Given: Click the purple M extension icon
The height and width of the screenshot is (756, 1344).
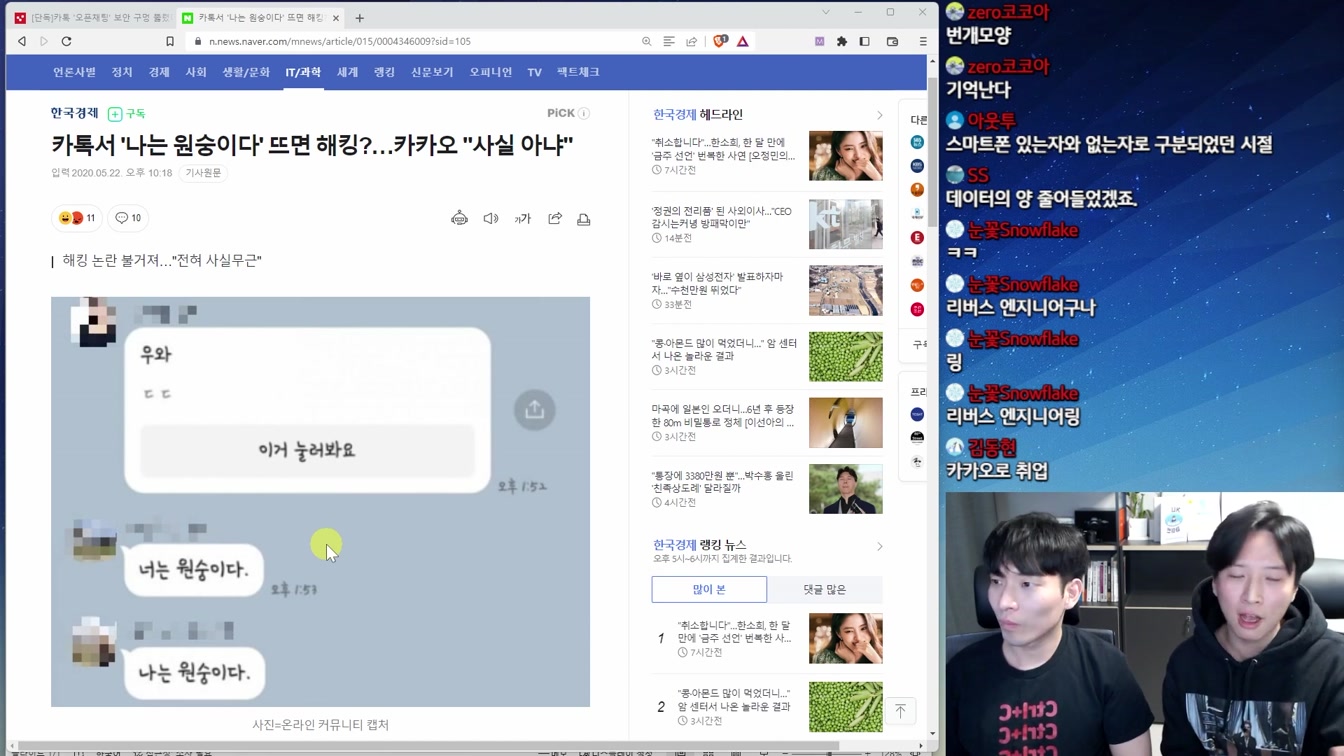Looking at the screenshot, I should tap(820, 41).
